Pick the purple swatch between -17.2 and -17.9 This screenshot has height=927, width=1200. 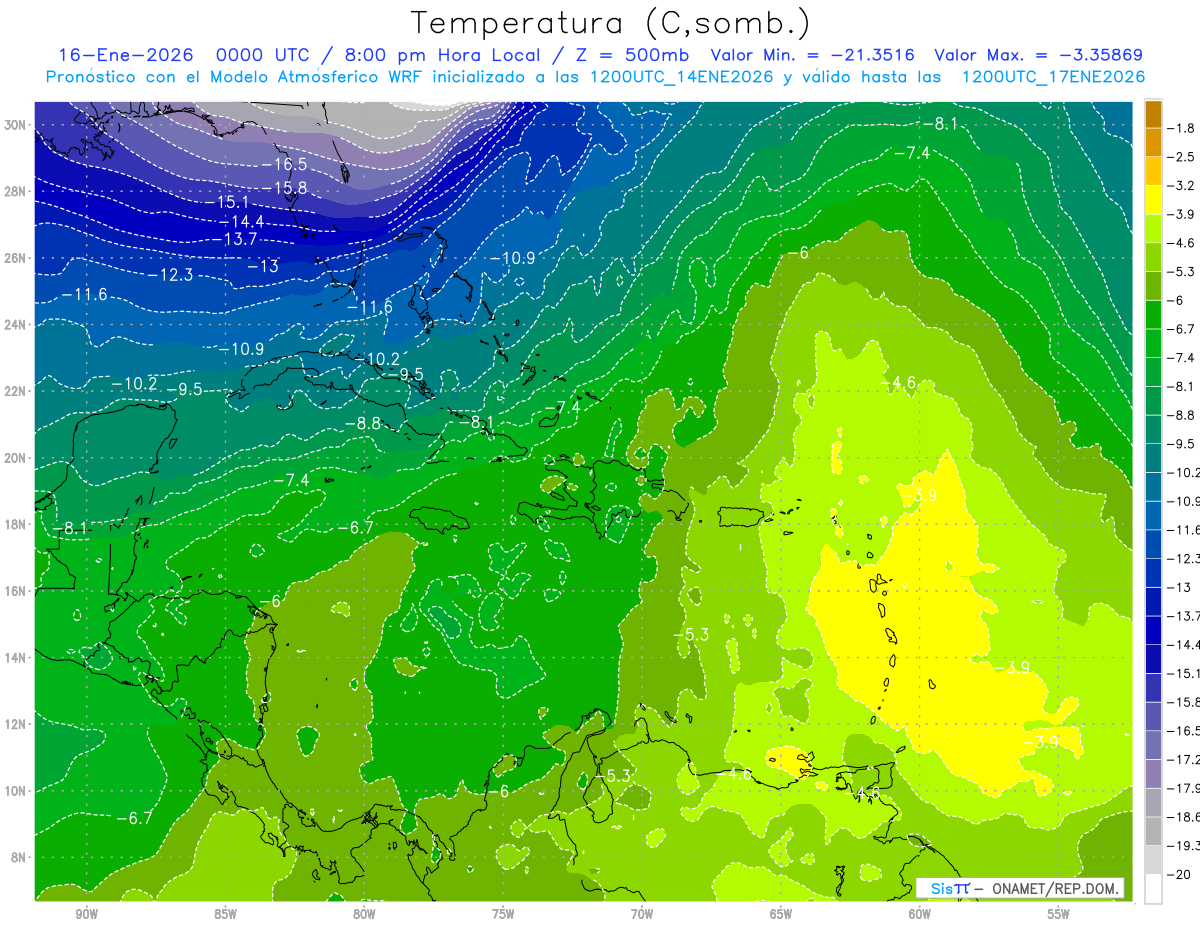click(1153, 774)
